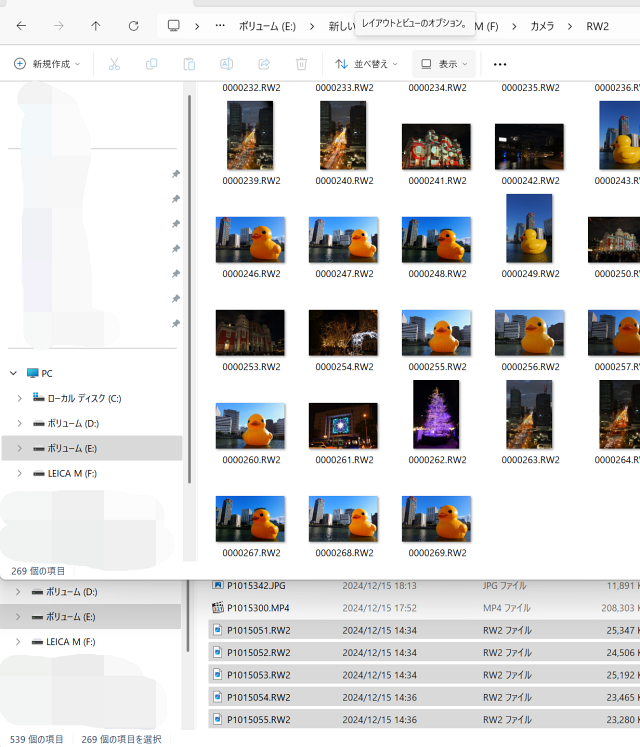Select Christmas tree thumbnail 0000262.RW2
This screenshot has width=640, height=747.
tap(436, 414)
